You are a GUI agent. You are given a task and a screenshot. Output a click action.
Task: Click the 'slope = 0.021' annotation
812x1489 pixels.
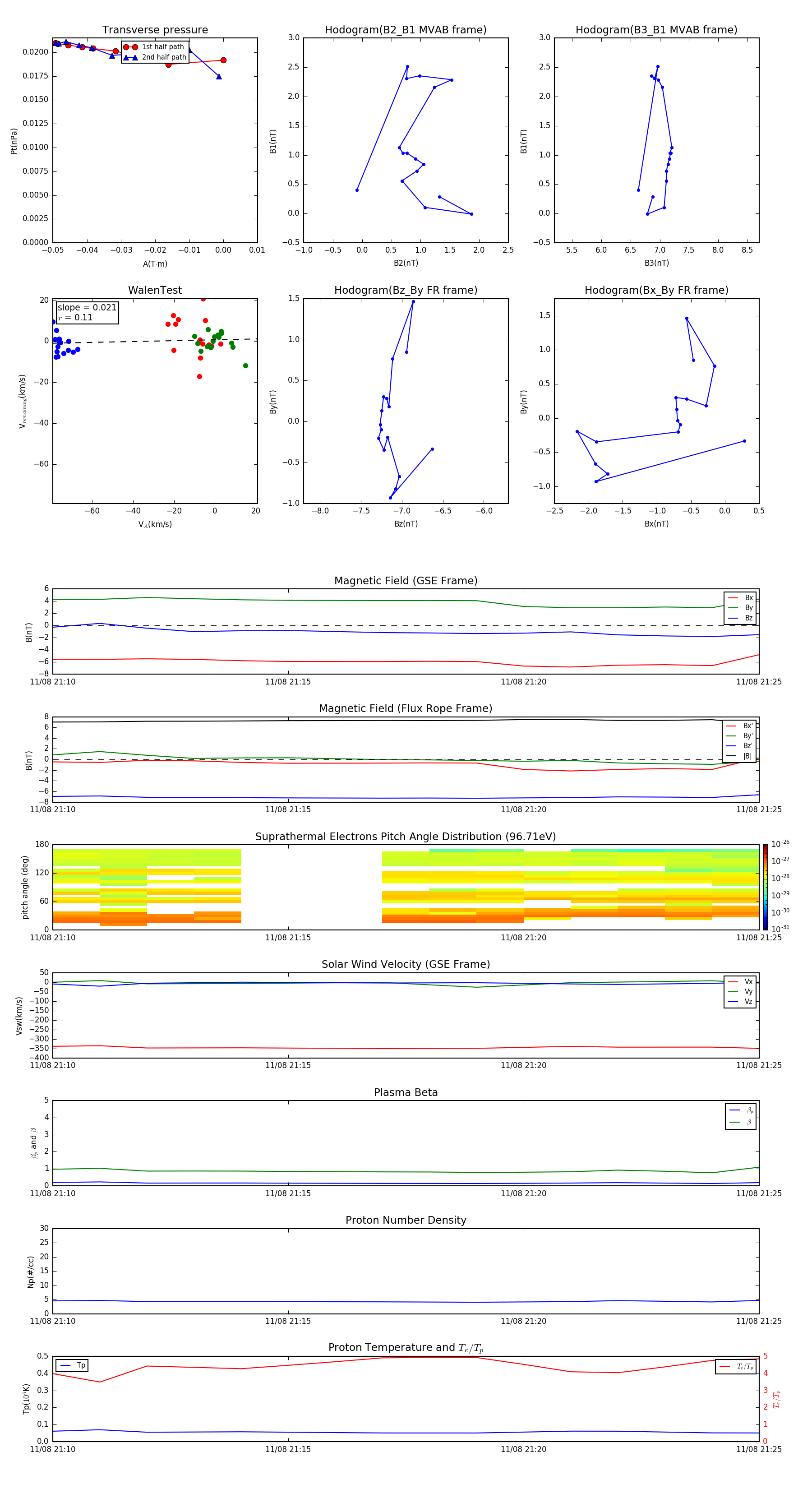click(87, 308)
